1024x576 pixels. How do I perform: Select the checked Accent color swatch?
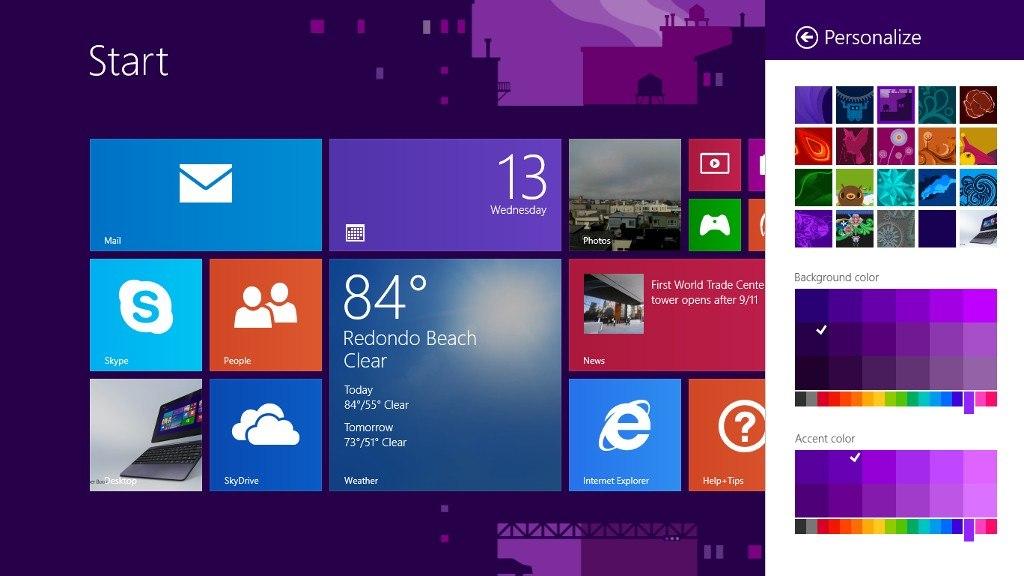855,458
